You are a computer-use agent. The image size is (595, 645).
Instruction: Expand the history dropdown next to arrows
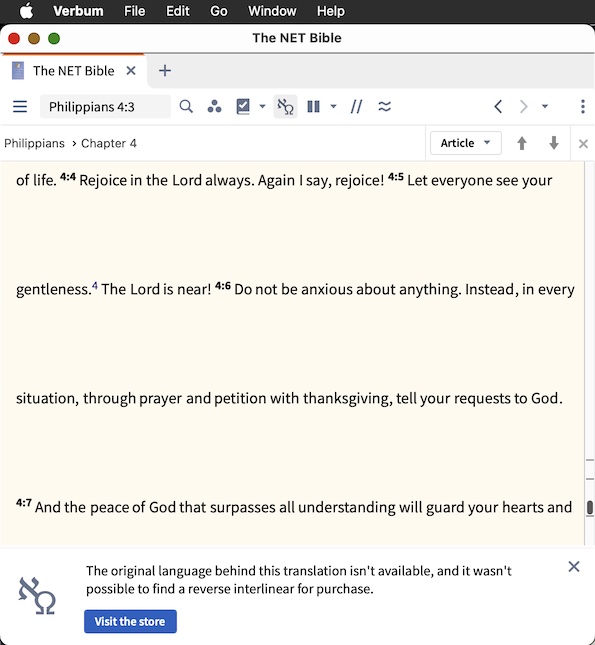pyautogui.click(x=545, y=107)
